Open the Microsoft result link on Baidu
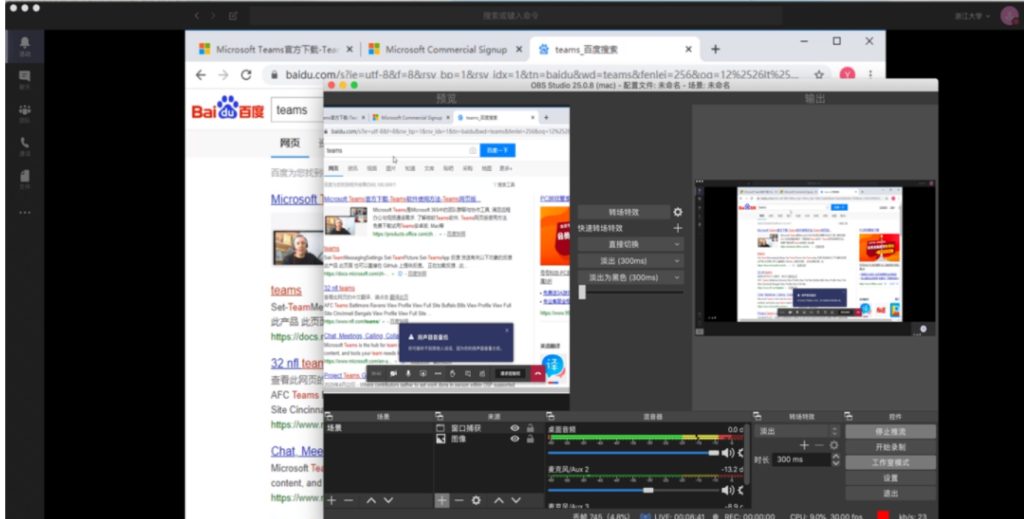 (x=297, y=199)
